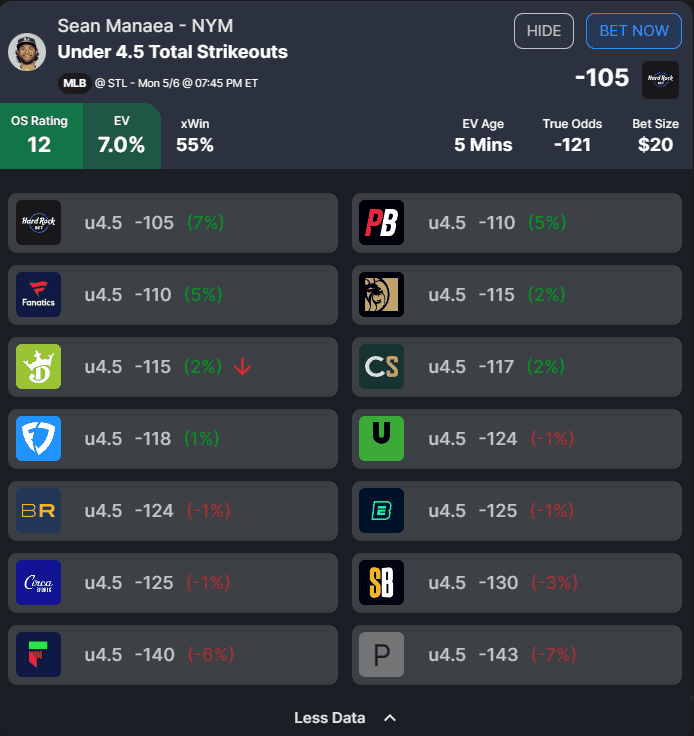Open the Circa Sports logo
This screenshot has height=736, width=694.
(38, 583)
